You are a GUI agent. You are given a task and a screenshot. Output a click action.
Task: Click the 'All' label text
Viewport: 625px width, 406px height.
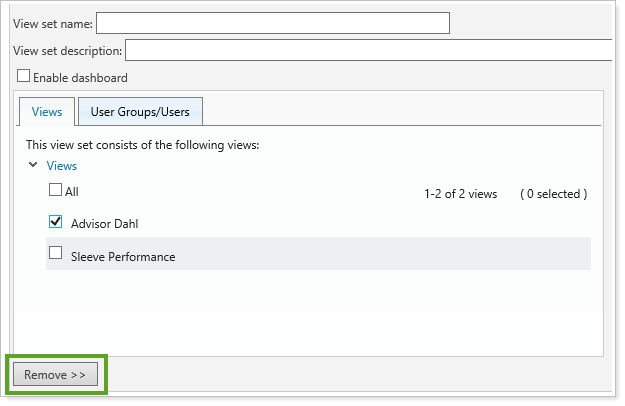click(72, 191)
